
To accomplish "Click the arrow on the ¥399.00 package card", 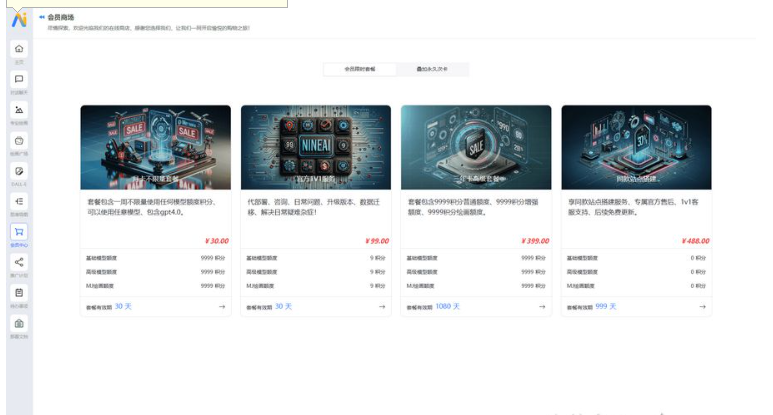I will click(542, 307).
